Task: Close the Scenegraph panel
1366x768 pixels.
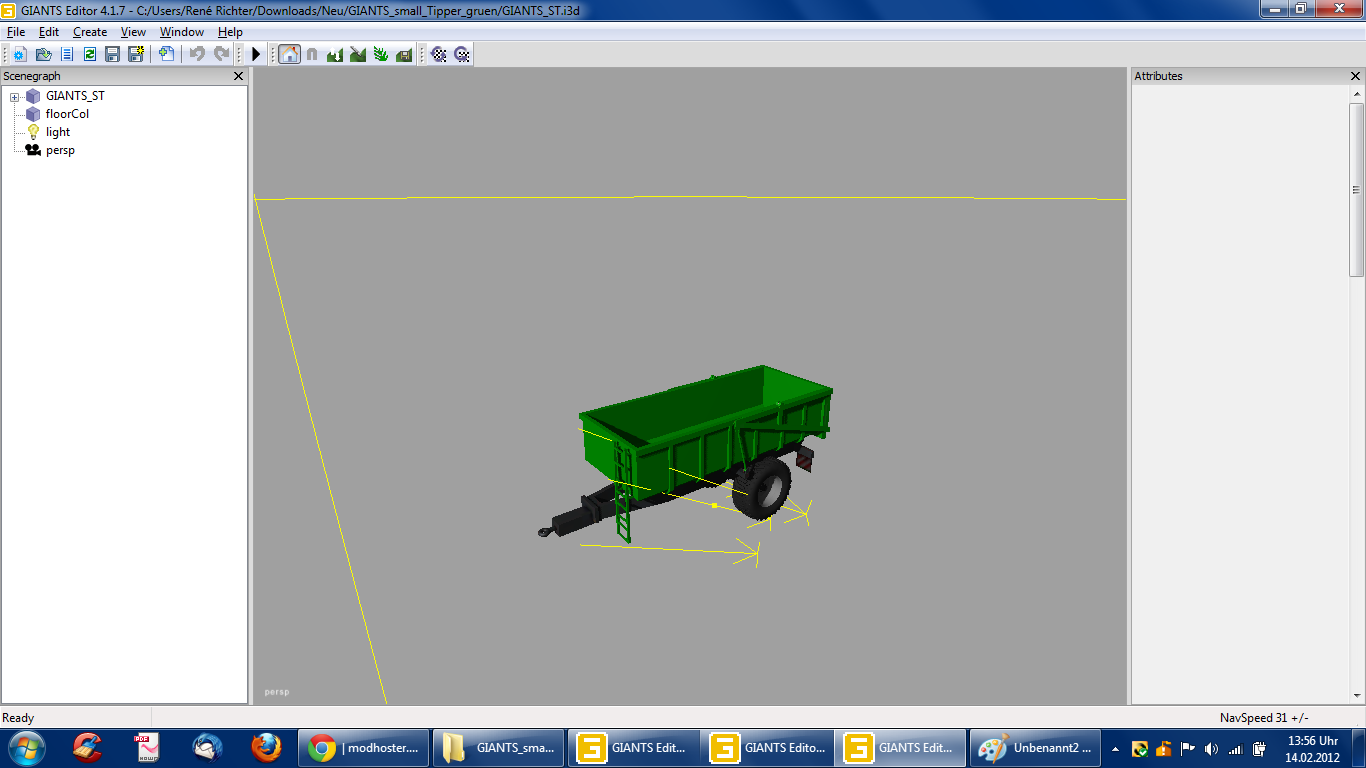Action: point(238,76)
